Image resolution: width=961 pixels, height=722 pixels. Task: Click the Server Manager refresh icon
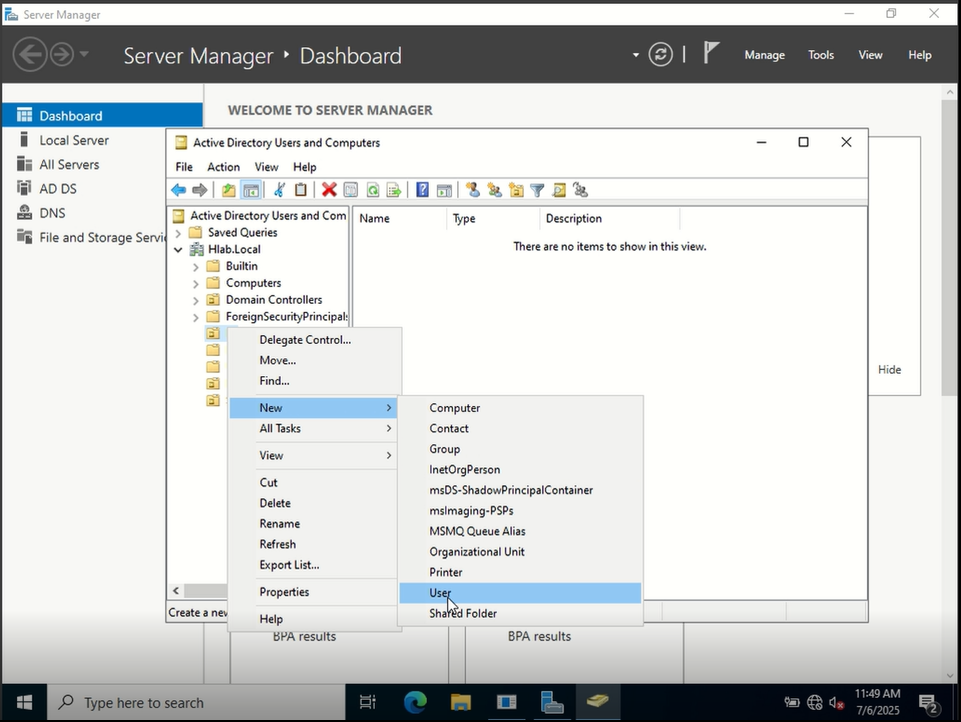coord(661,55)
